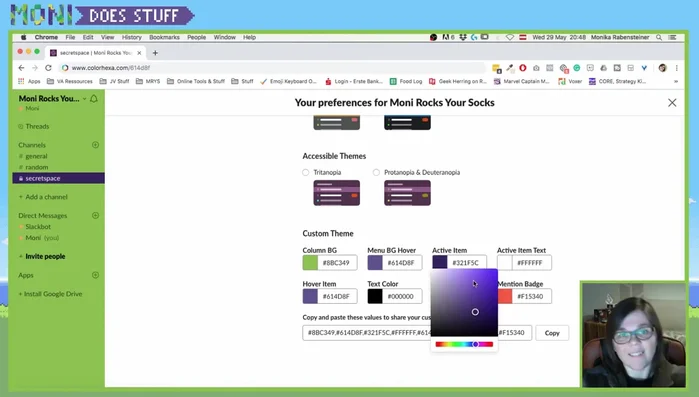This screenshot has height=397, width=699.
Task: Open the Chrome three-dot menu
Action: (676, 68)
